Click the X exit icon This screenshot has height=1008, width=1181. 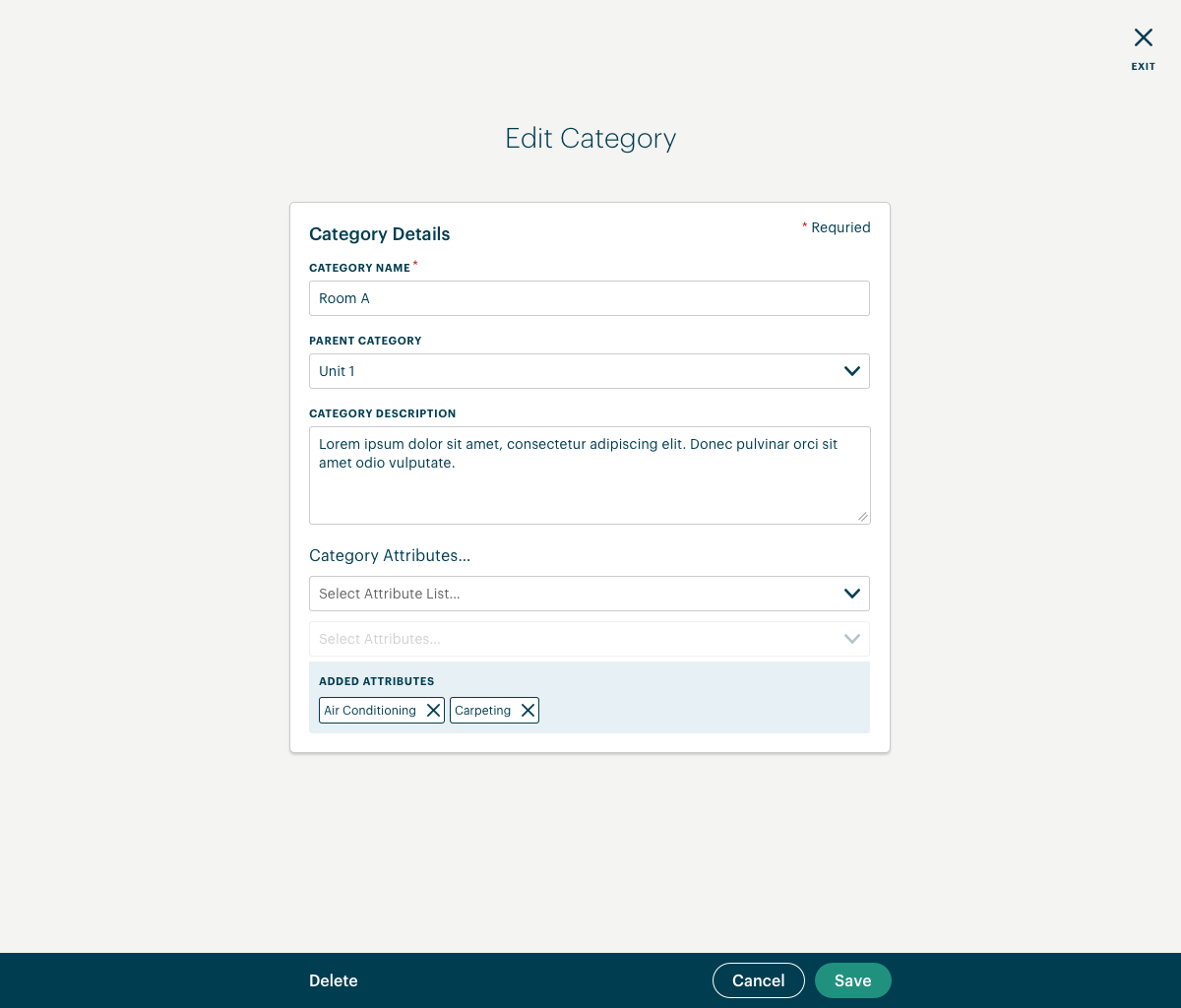coord(1143,37)
